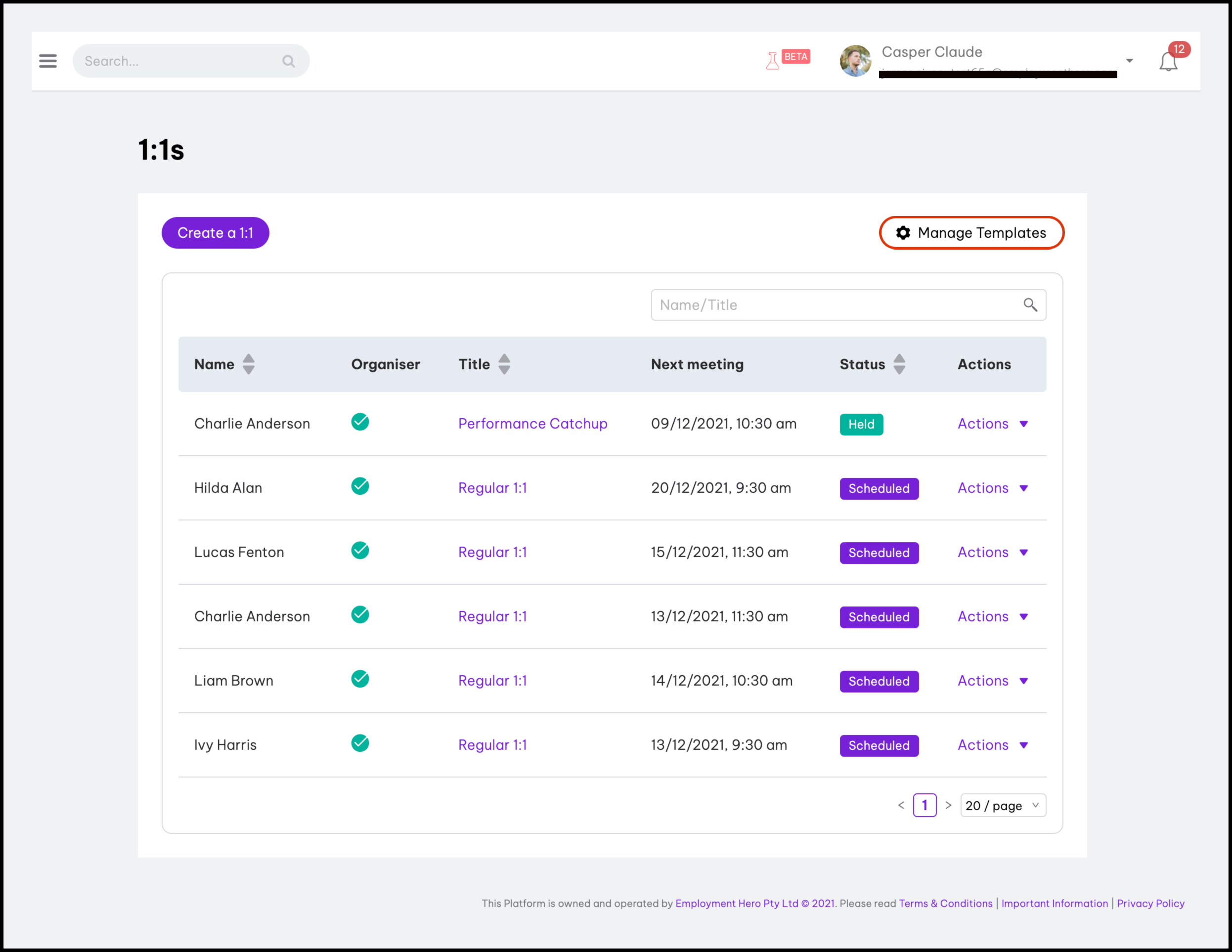Open the Beta lab flask icon
Viewport: 1232px width, 952px height.
[x=772, y=60]
